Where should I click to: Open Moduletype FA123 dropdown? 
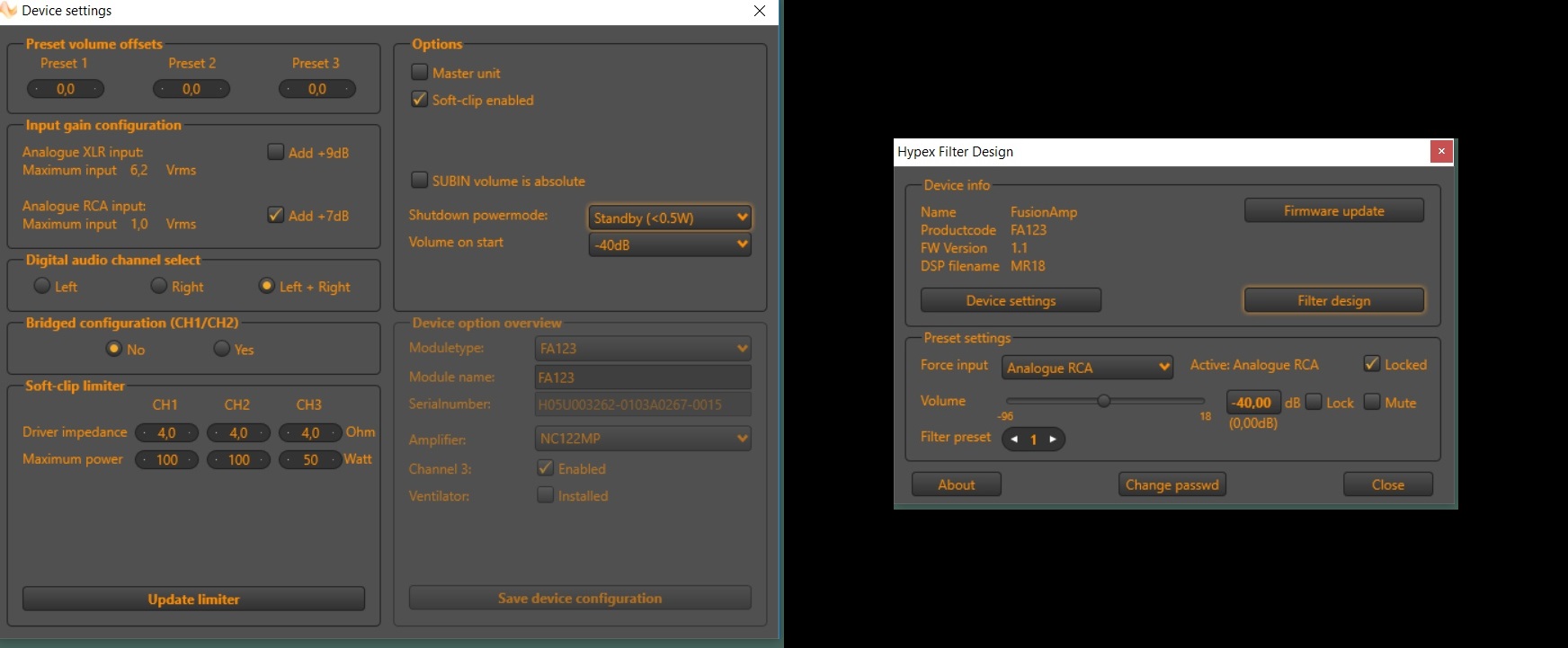point(643,348)
